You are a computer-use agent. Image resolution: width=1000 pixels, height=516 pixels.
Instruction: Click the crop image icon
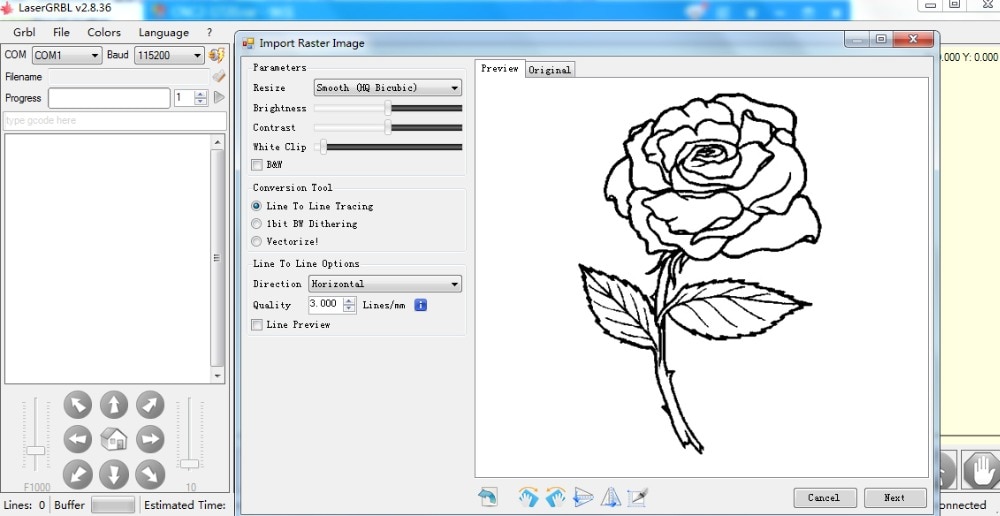tap(638, 496)
